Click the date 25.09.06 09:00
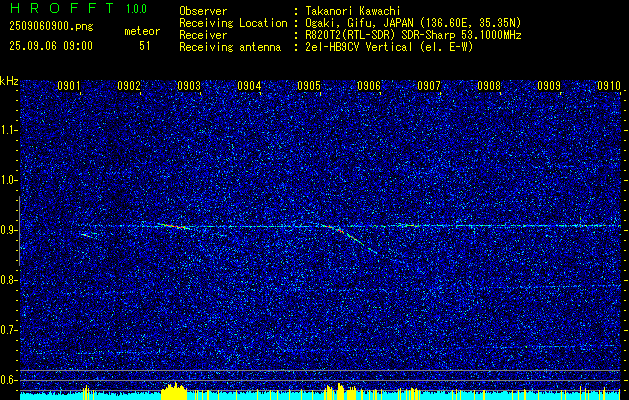The image size is (629, 400). coord(51,46)
